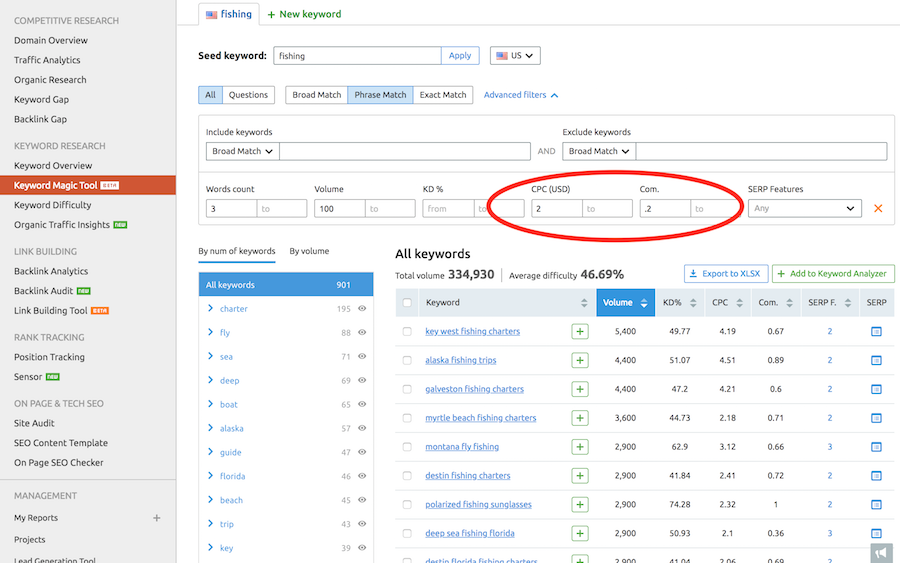Toggle eye icon for sea group
The width and height of the screenshot is (900, 563).
coord(362,356)
